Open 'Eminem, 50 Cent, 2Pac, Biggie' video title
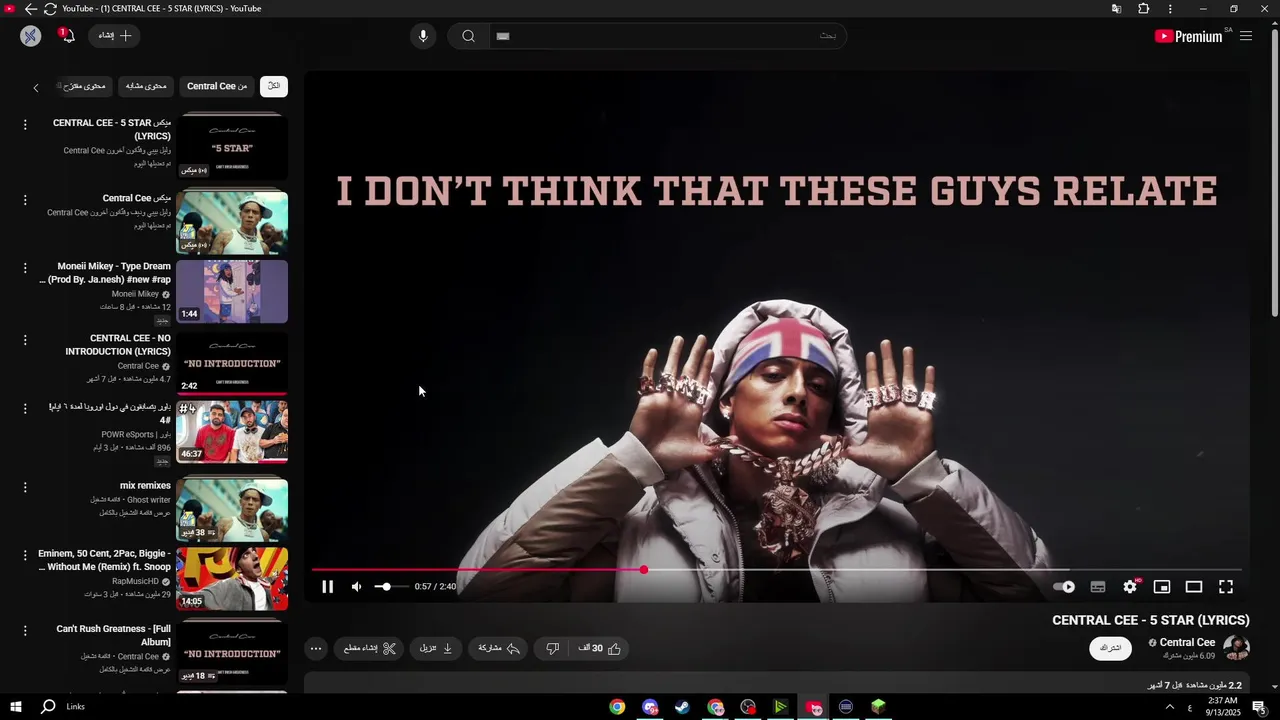The width and height of the screenshot is (1280, 720). coord(105,560)
